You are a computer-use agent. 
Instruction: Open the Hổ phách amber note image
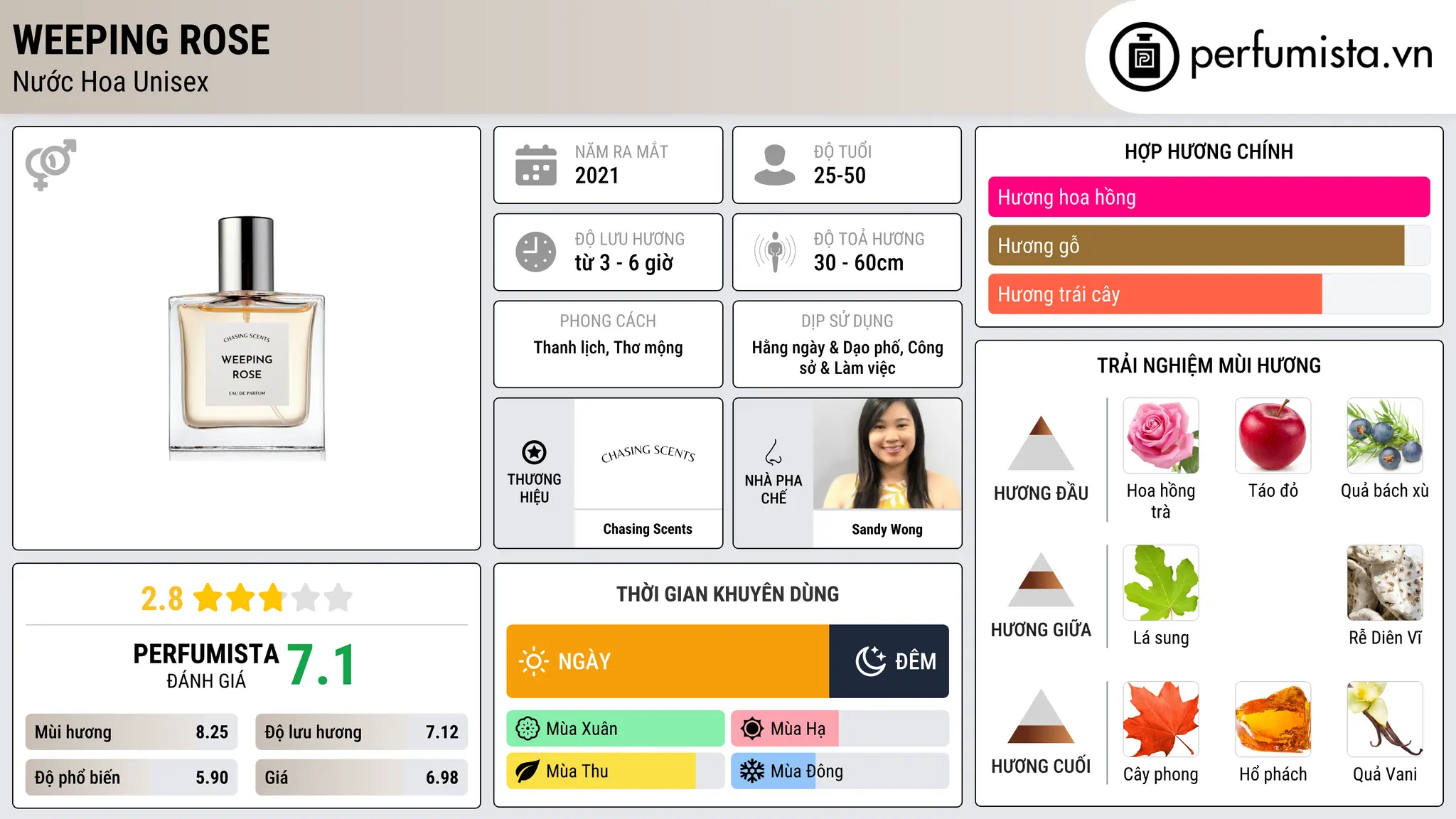(x=1273, y=719)
